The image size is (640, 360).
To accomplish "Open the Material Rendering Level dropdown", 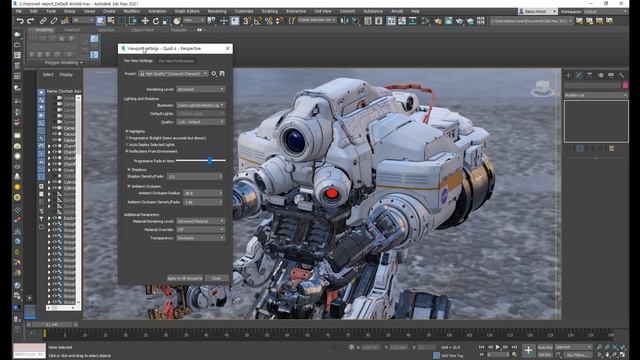I will tap(200, 221).
